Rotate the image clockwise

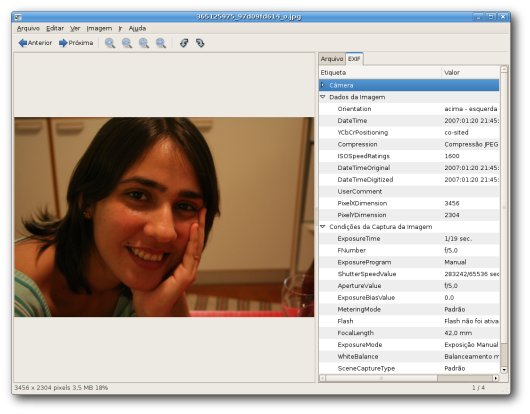tap(200, 43)
